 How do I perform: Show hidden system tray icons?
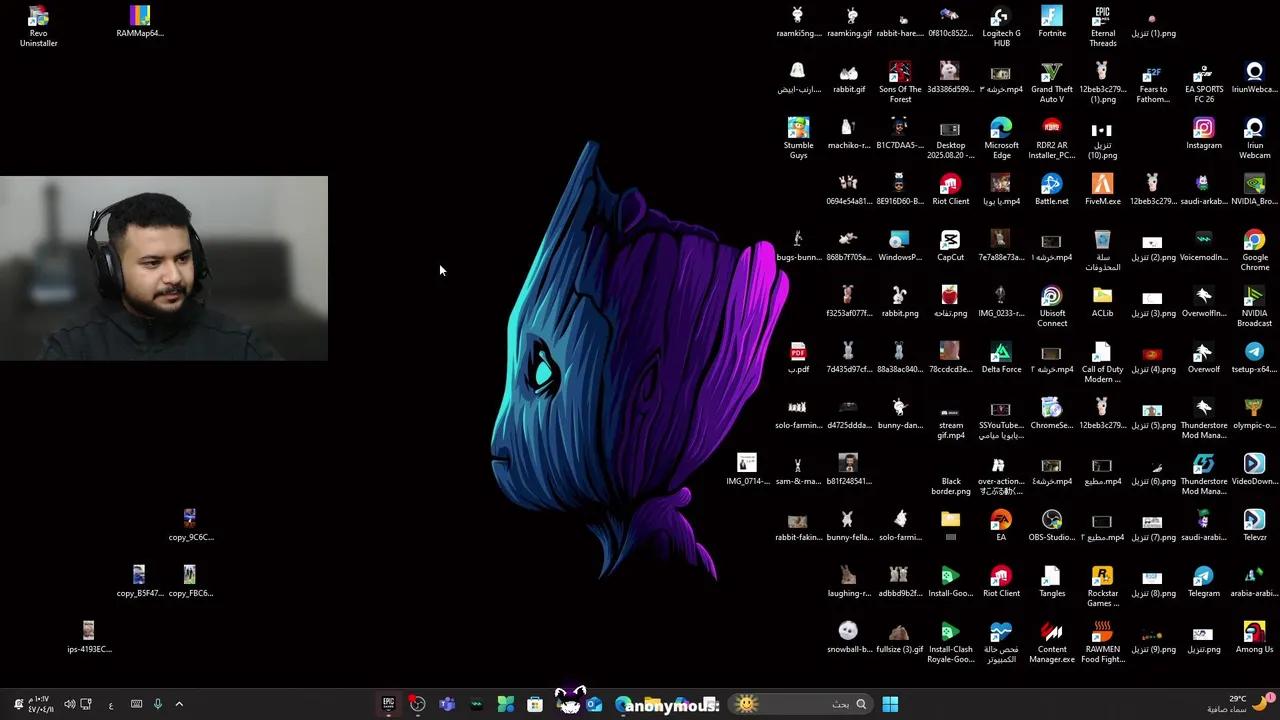[179, 704]
